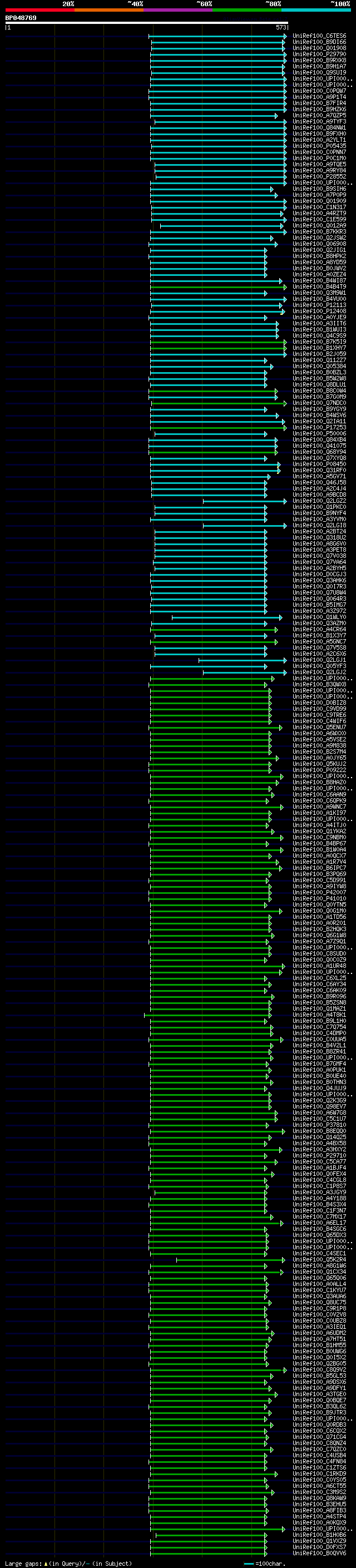Select hit label UniRef100_Q31RF0

(x=319, y=471)
